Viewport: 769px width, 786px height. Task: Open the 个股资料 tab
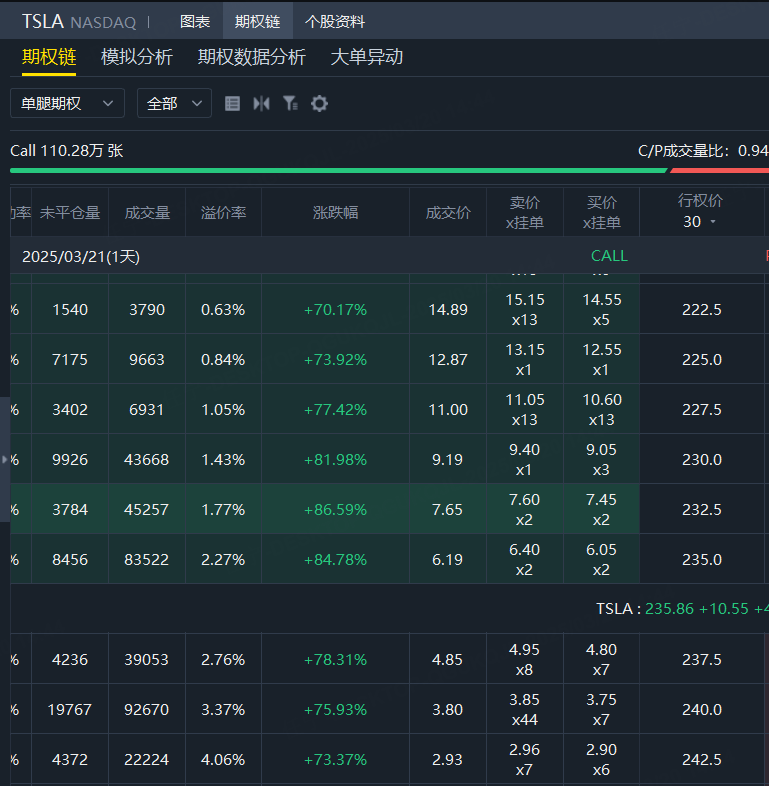click(335, 21)
